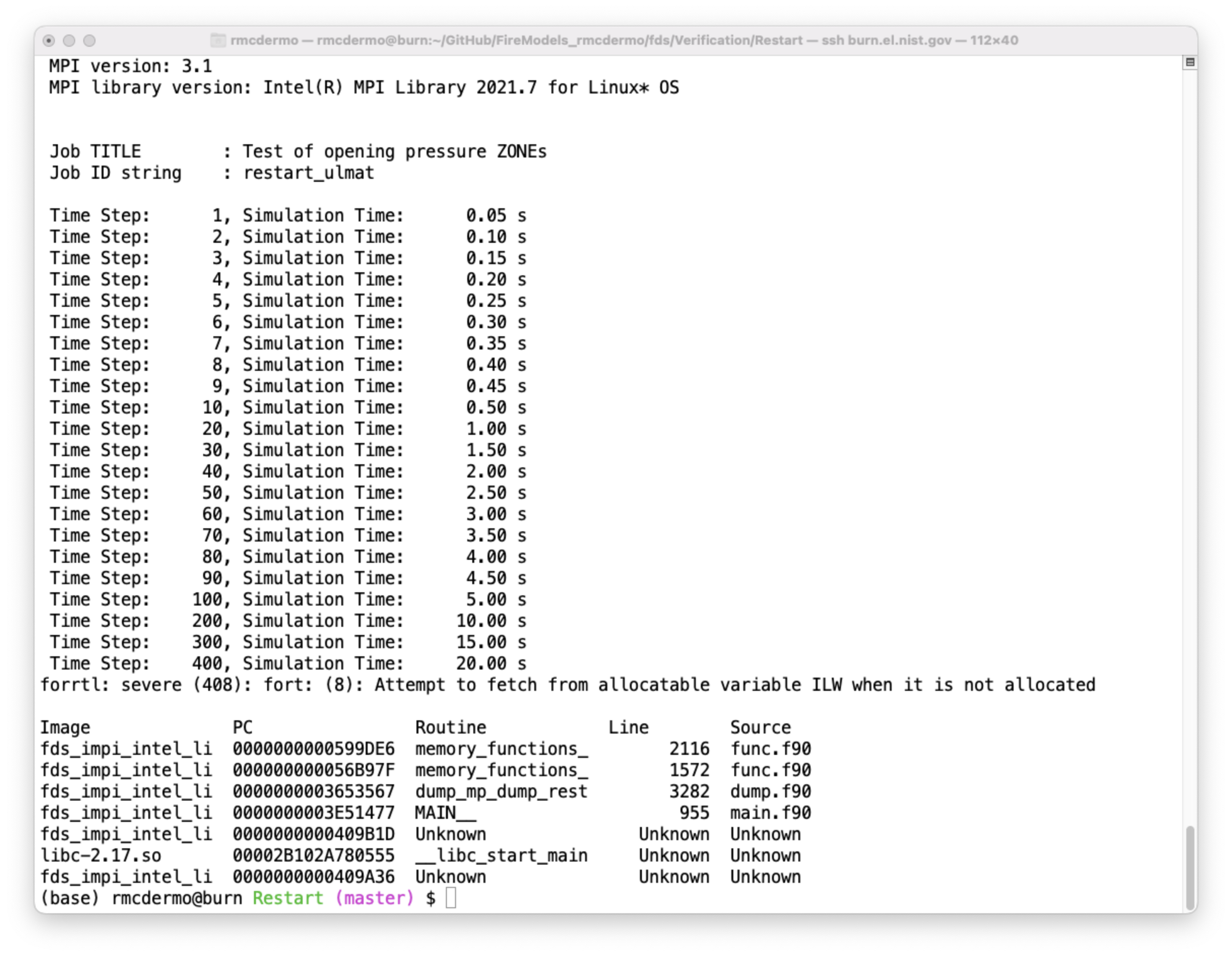Click the red close button
The width and height of the screenshot is (1232, 956).
[50, 40]
